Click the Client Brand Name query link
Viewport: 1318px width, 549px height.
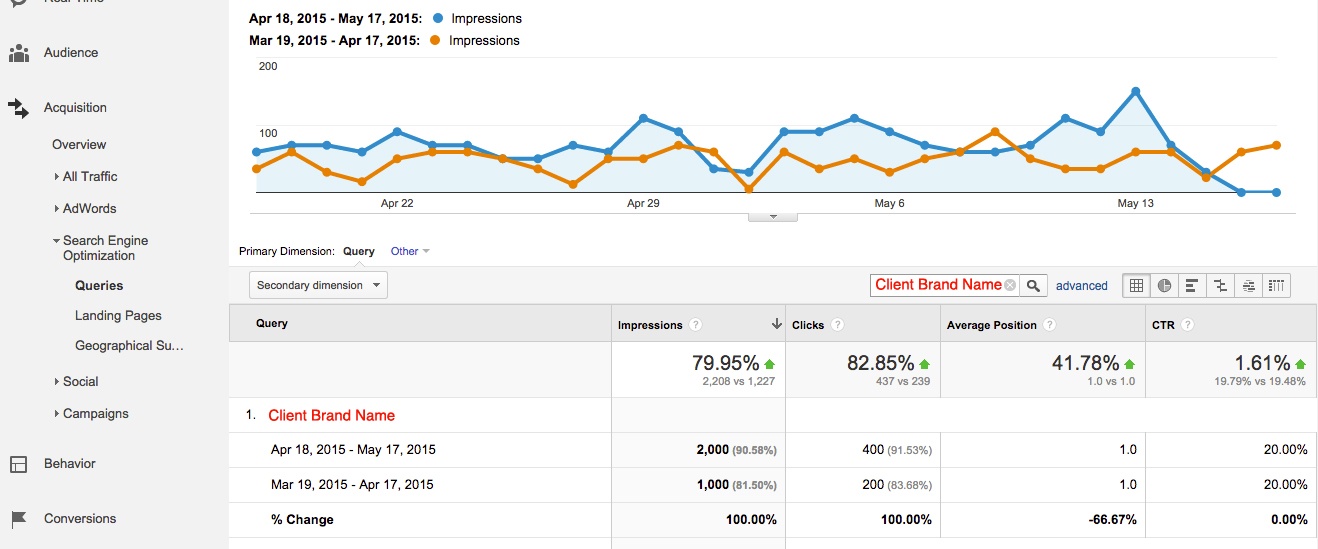[331, 415]
